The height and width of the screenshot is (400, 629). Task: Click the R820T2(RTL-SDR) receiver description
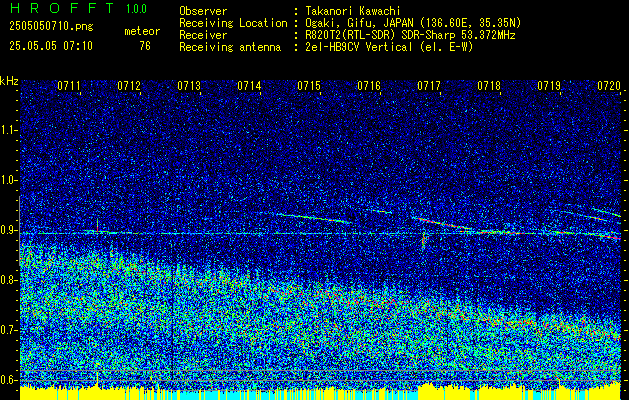(x=410, y=35)
